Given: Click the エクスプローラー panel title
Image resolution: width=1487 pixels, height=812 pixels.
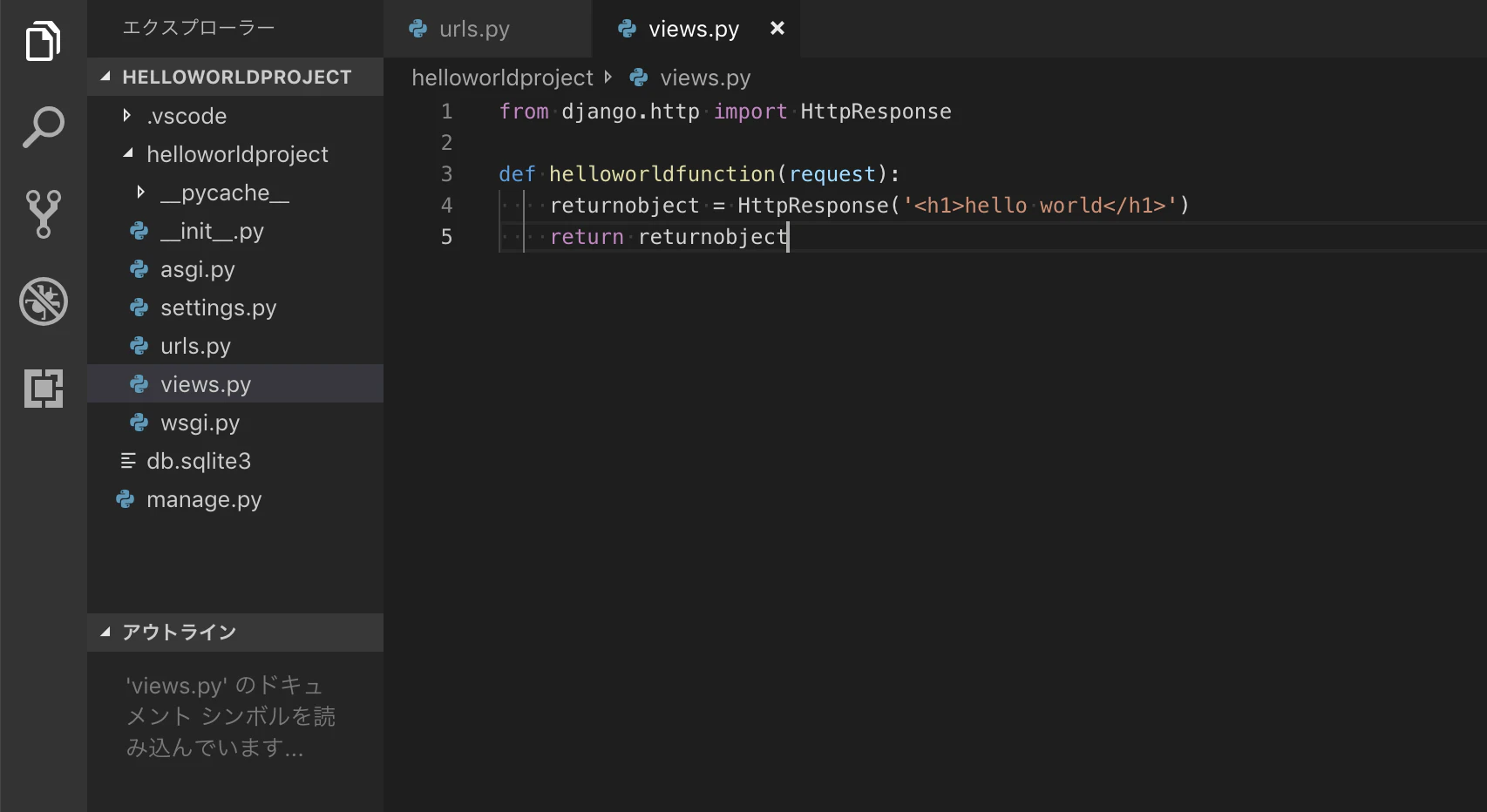Looking at the screenshot, I should click(x=199, y=28).
